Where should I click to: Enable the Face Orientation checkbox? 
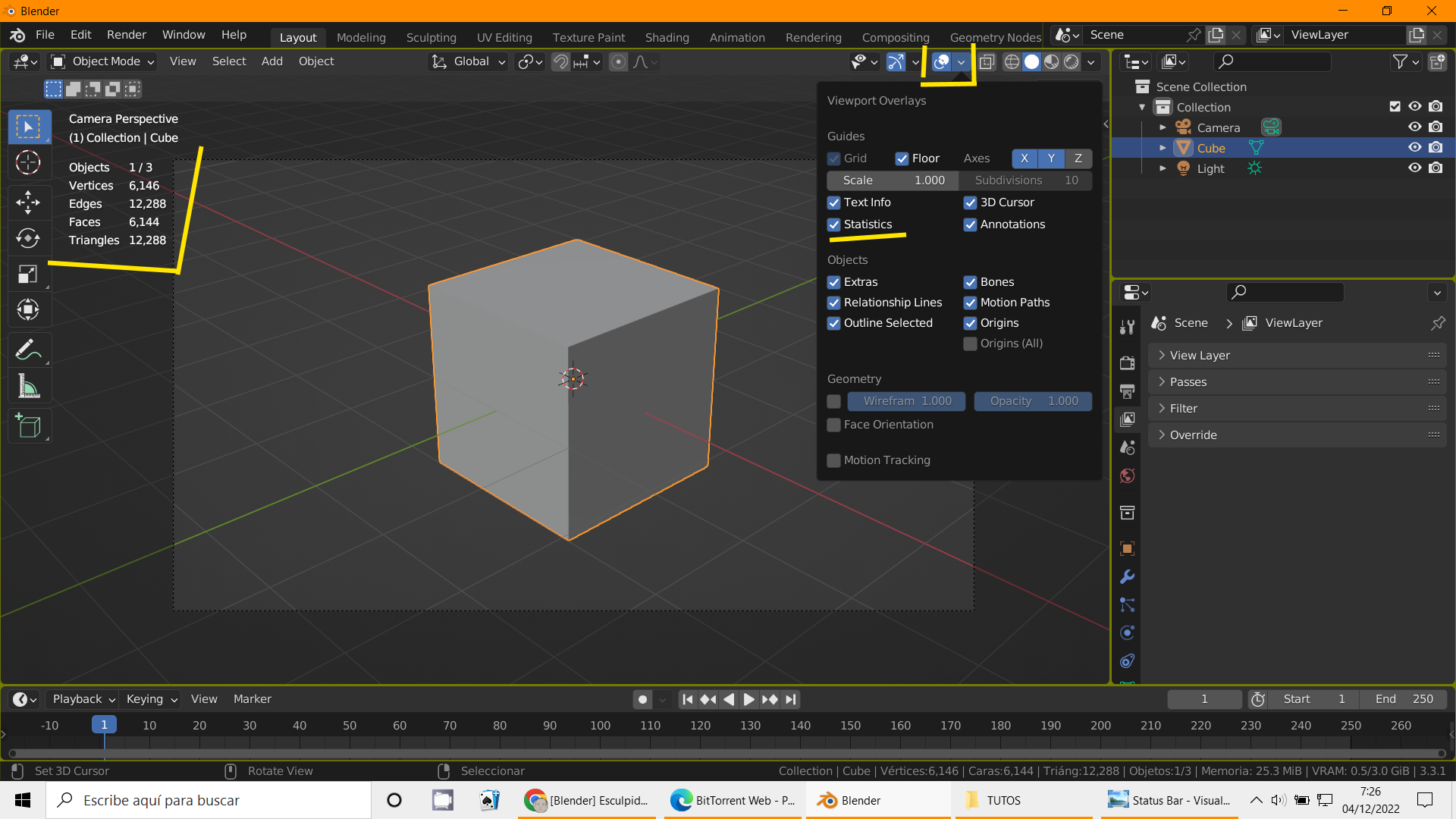pos(833,425)
